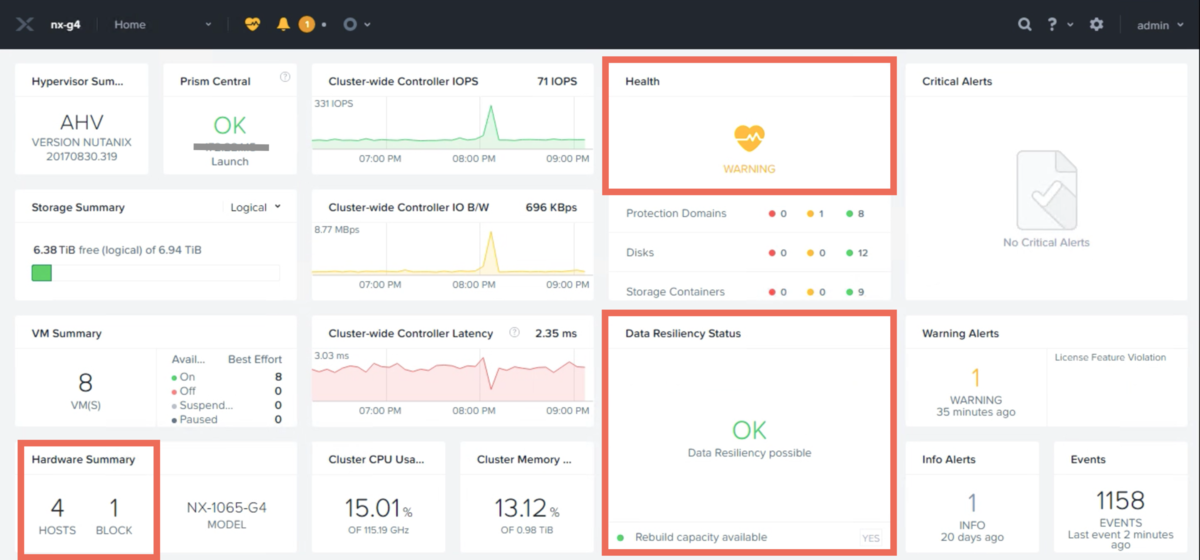Open the Logical storage view dropdown
This screenshot has height=560, width=1200.
pos(256,208)
